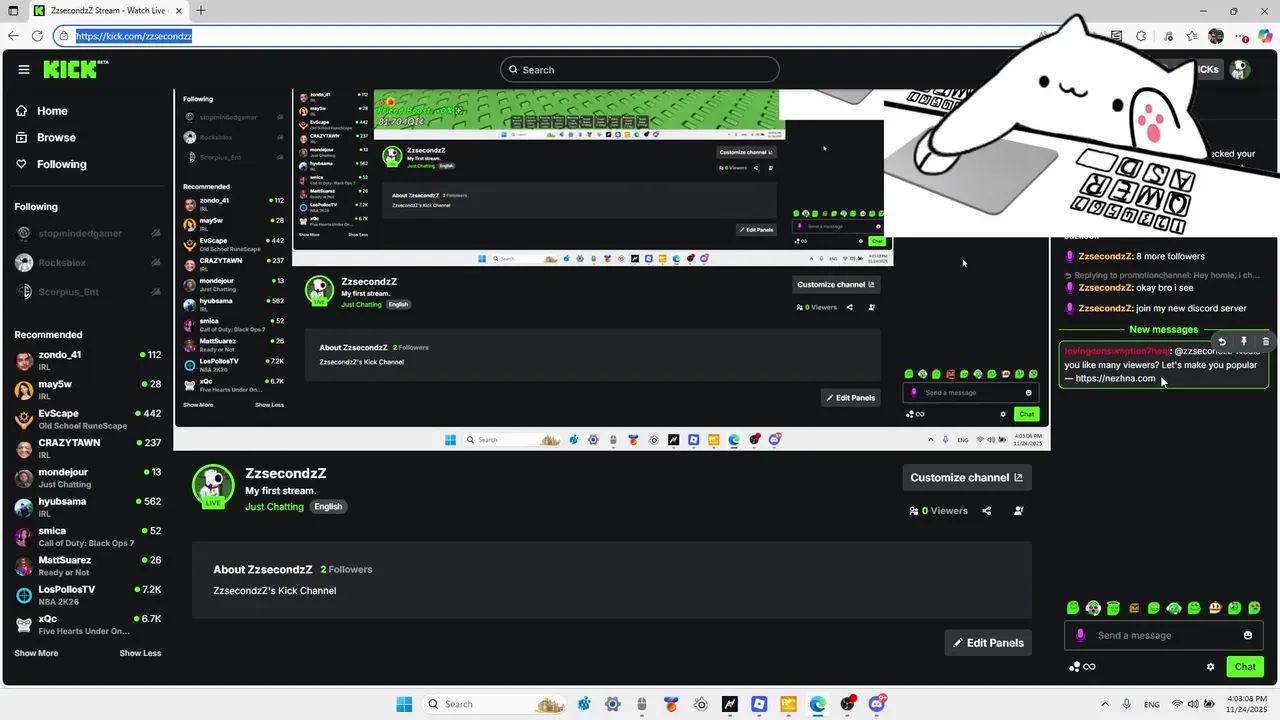1280x720 pixels.
Task: Click the https://nezhna.com link in chat
Action: point(1115,378)
